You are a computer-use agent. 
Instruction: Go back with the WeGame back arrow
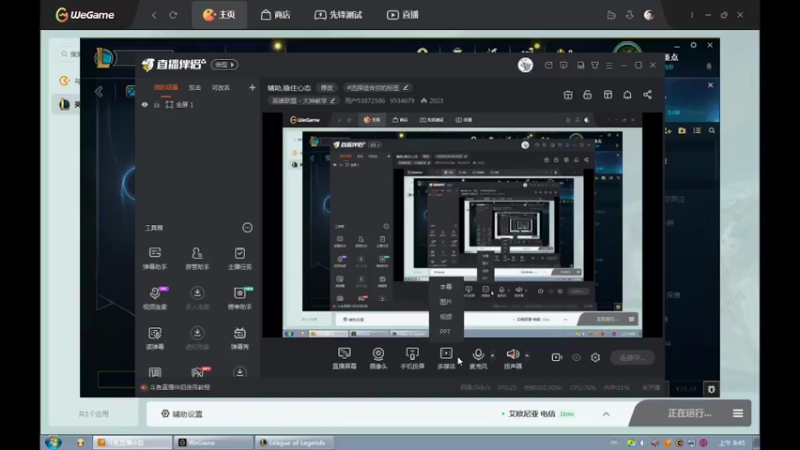click(x=154, y=15)
